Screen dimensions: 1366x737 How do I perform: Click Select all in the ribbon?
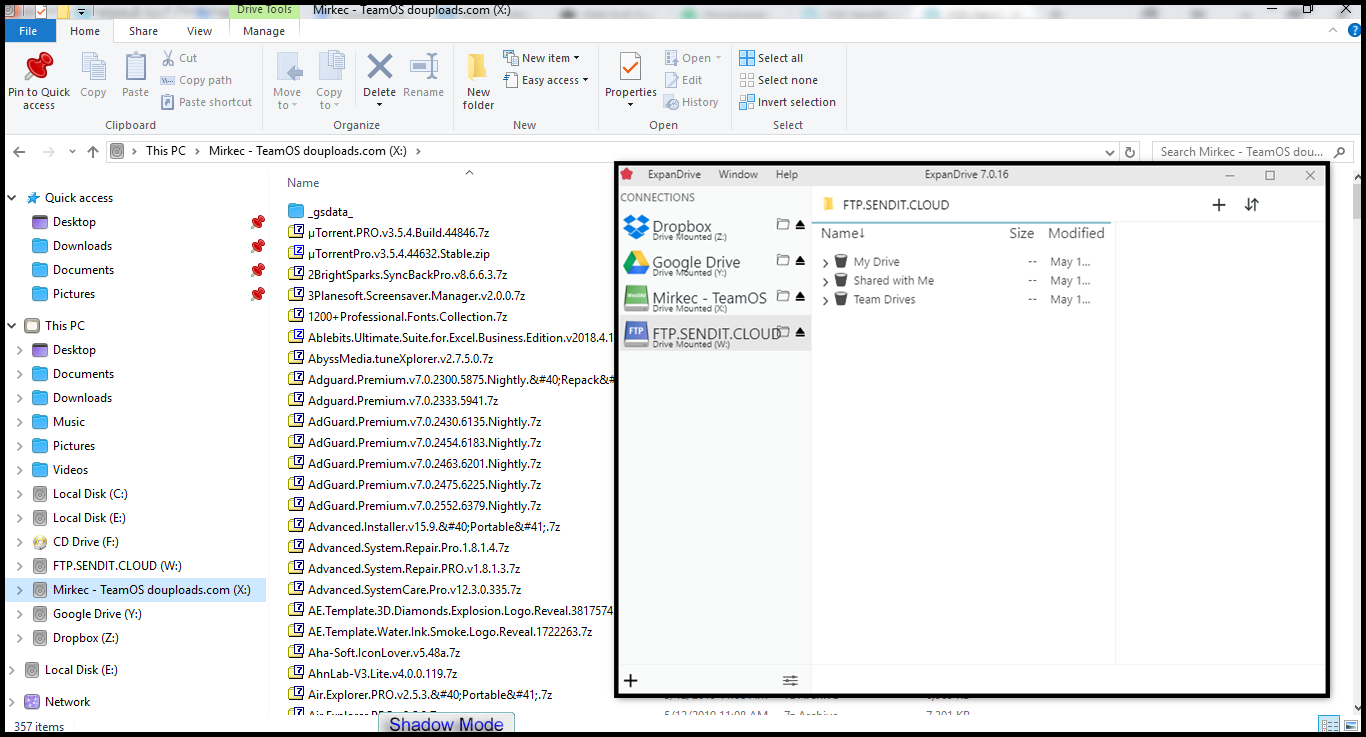[771, 58]
